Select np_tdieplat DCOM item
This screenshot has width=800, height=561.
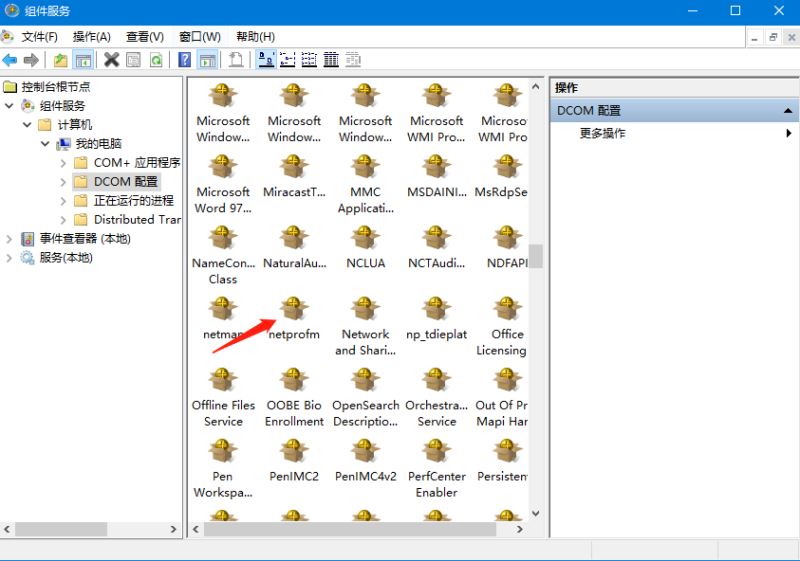pos(436,319)
